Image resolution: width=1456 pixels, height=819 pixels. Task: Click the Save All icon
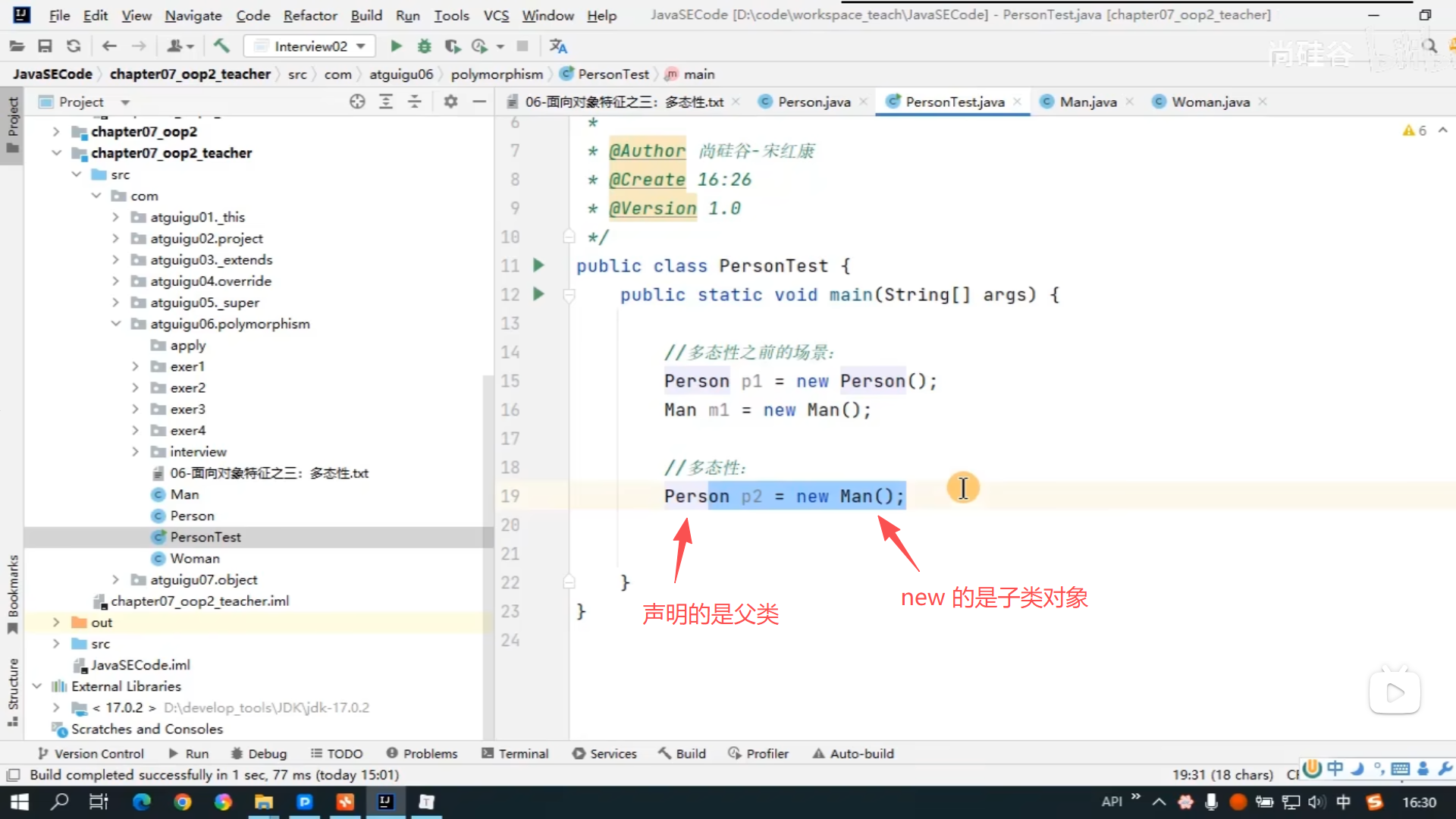[x=45, y=46]
